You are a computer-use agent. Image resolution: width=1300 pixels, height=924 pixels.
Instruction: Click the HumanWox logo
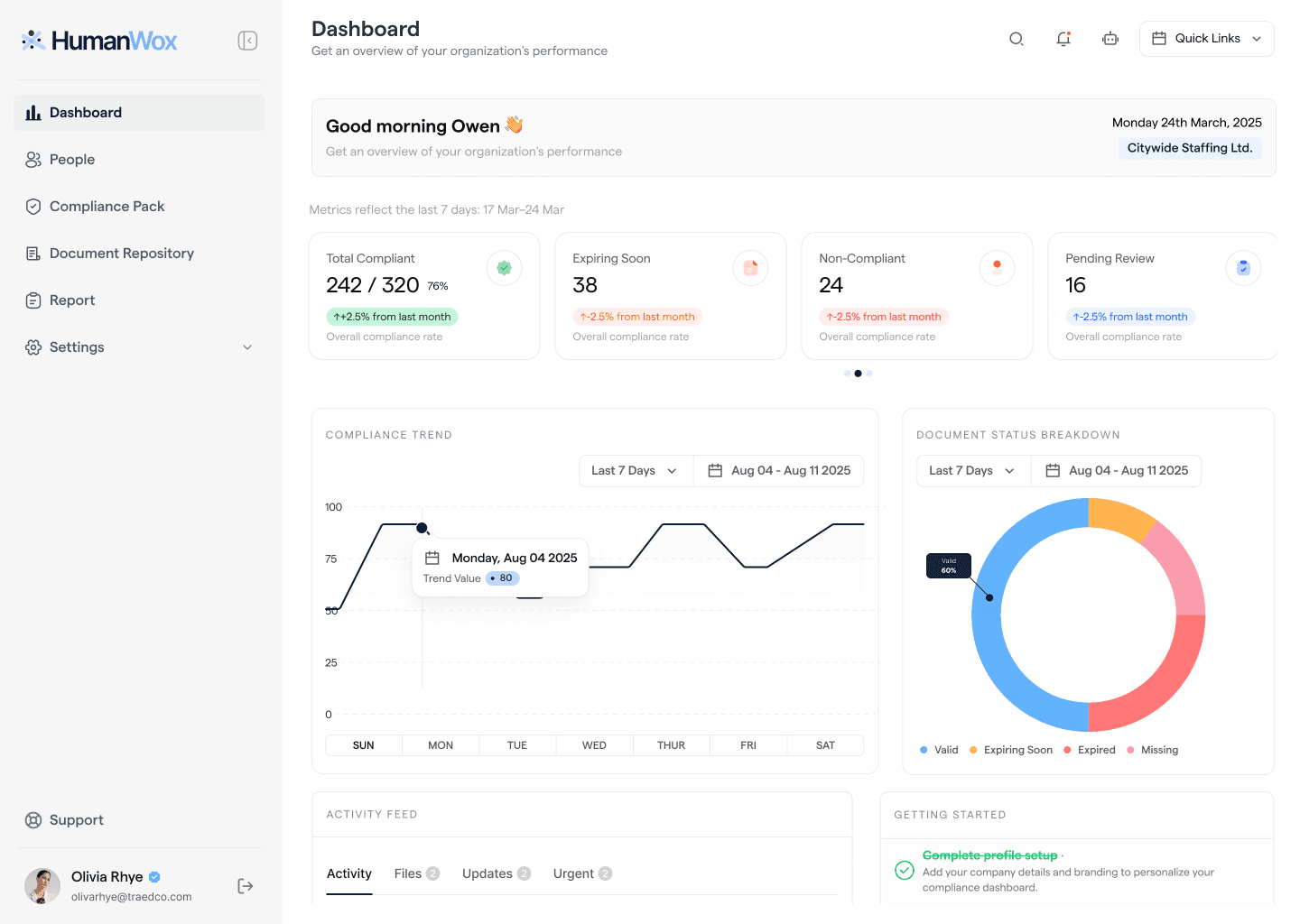coord(99,41)
